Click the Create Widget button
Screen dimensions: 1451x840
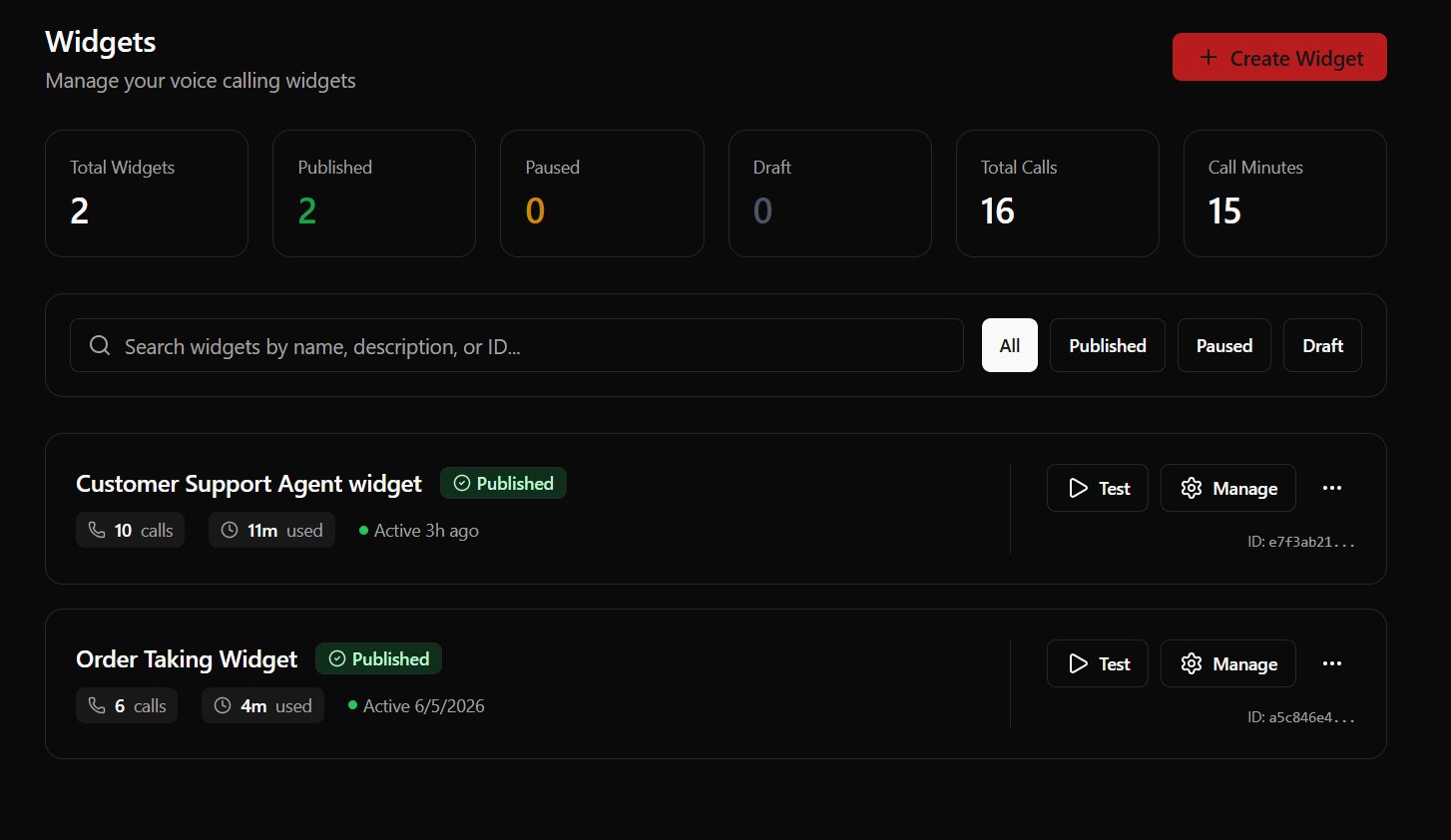[1279, 57]
